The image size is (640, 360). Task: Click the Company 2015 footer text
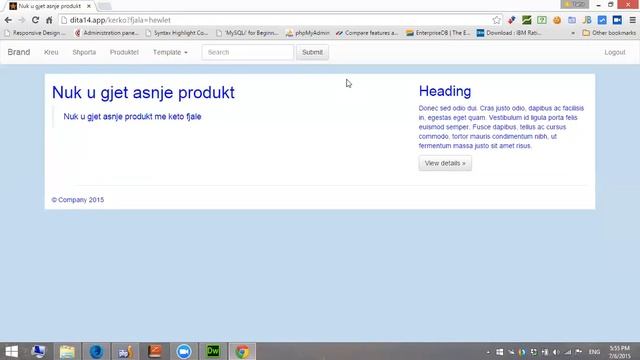(x=78, y=200)
